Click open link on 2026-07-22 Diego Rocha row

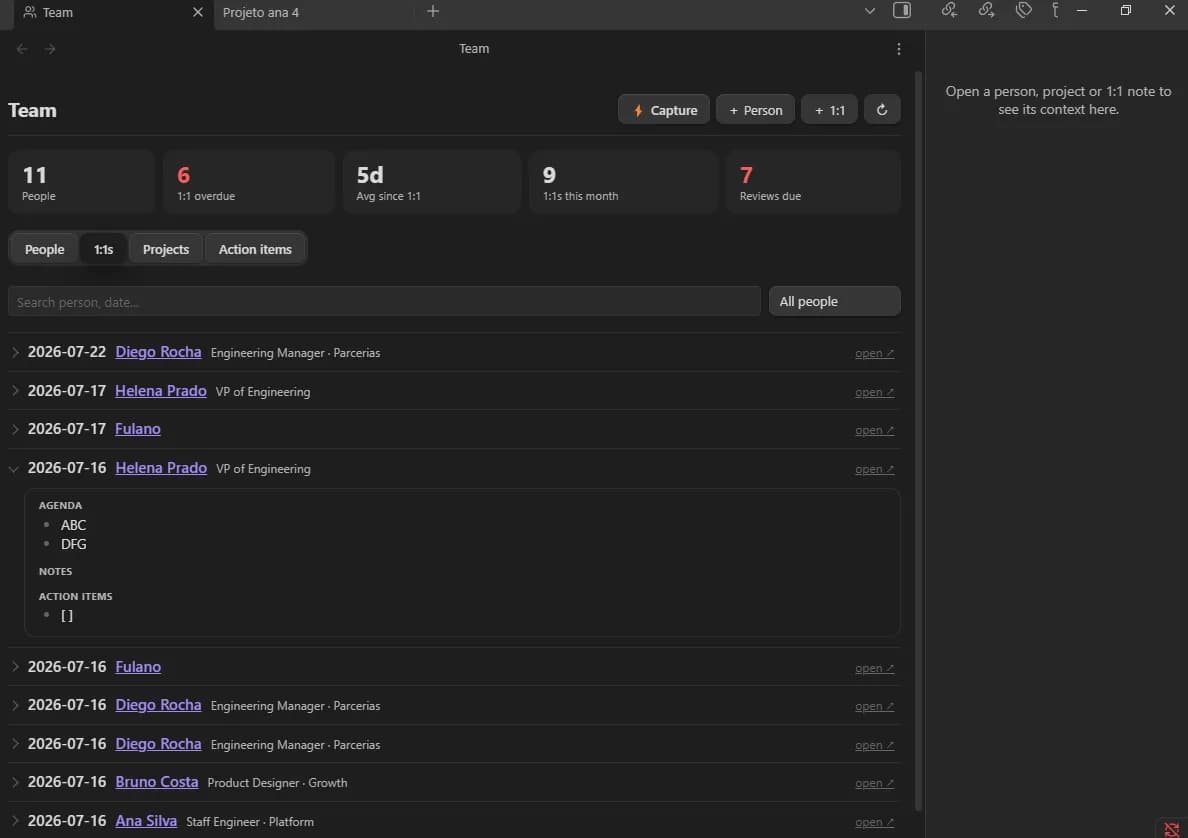coord(874,353)
